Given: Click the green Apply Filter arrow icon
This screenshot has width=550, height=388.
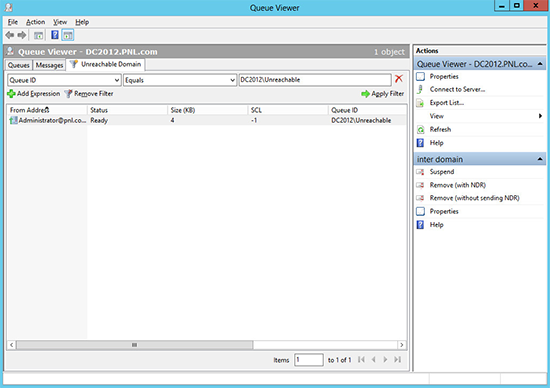Looking at the screenshot, I should point(365,94).
